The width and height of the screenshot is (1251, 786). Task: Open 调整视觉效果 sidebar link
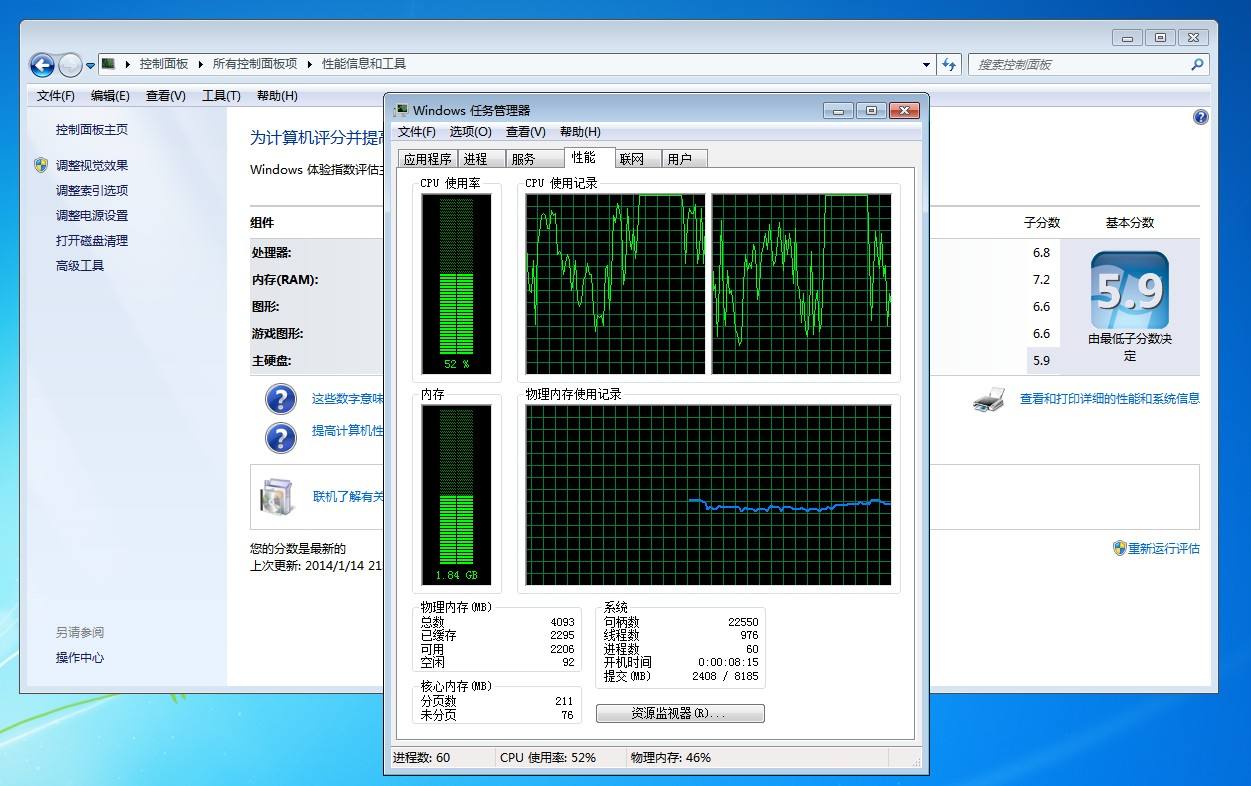tap(92, 166)
